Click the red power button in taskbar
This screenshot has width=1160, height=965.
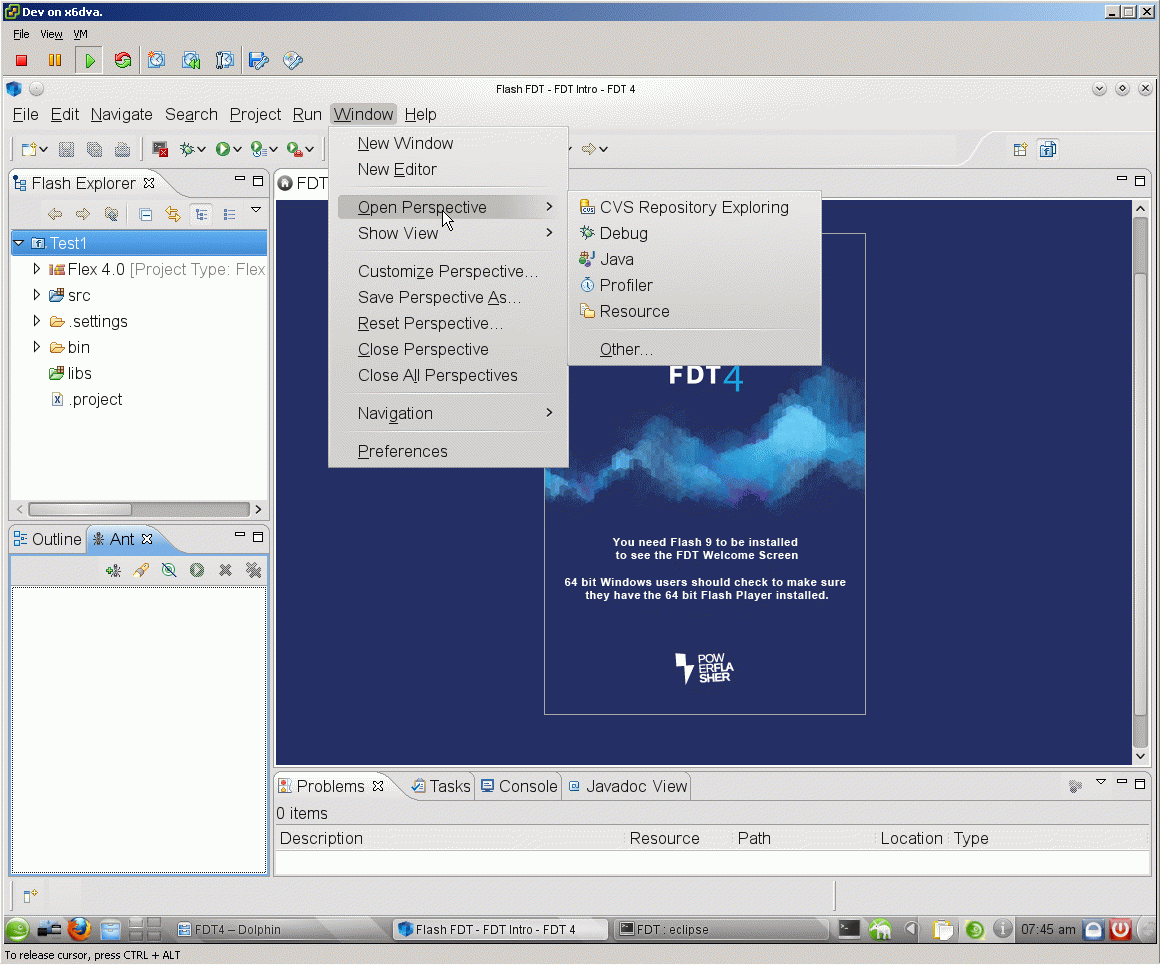1121,929
